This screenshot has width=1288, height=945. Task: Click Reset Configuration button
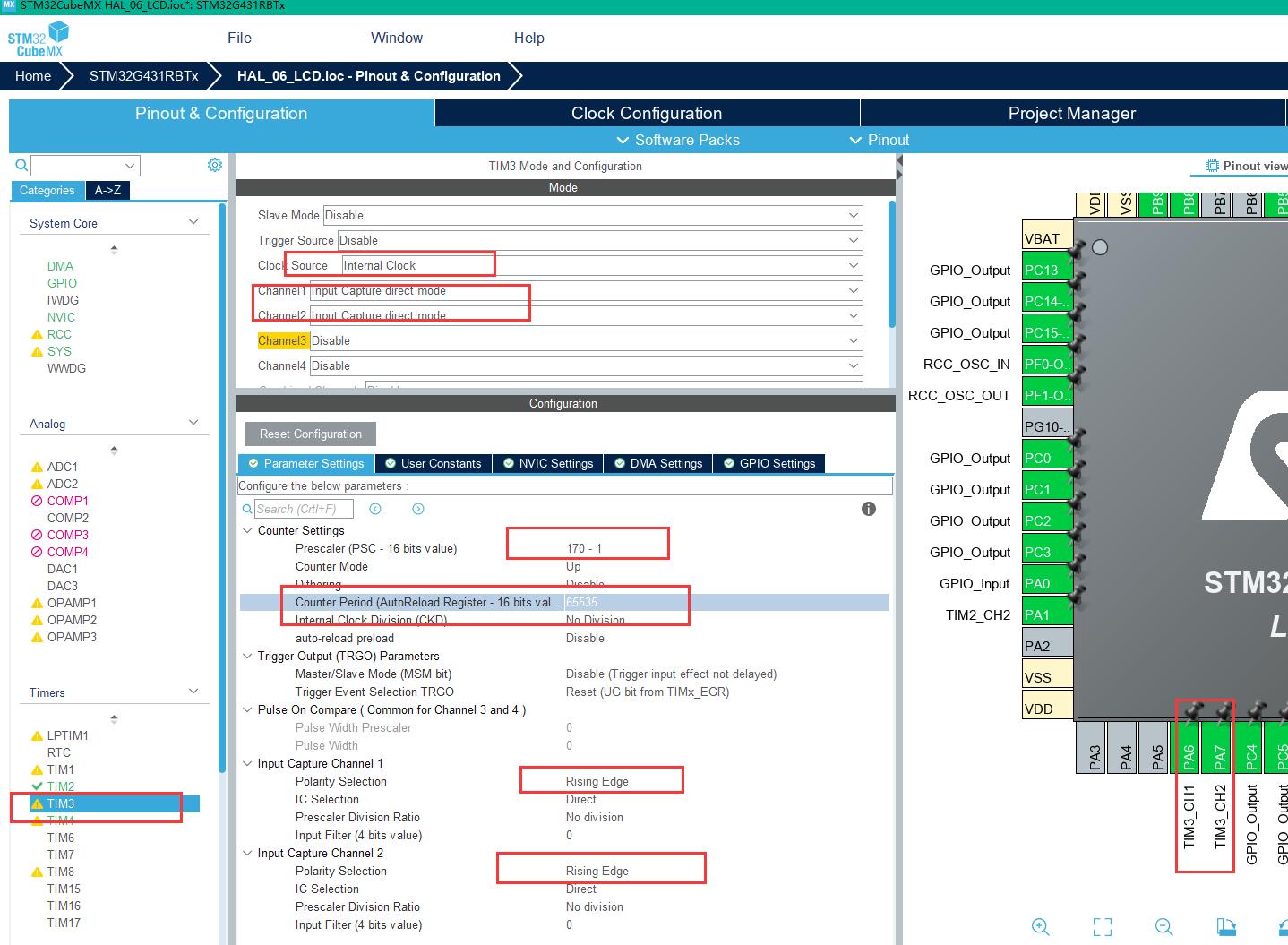pyautogui.click(x=311, y=434)
